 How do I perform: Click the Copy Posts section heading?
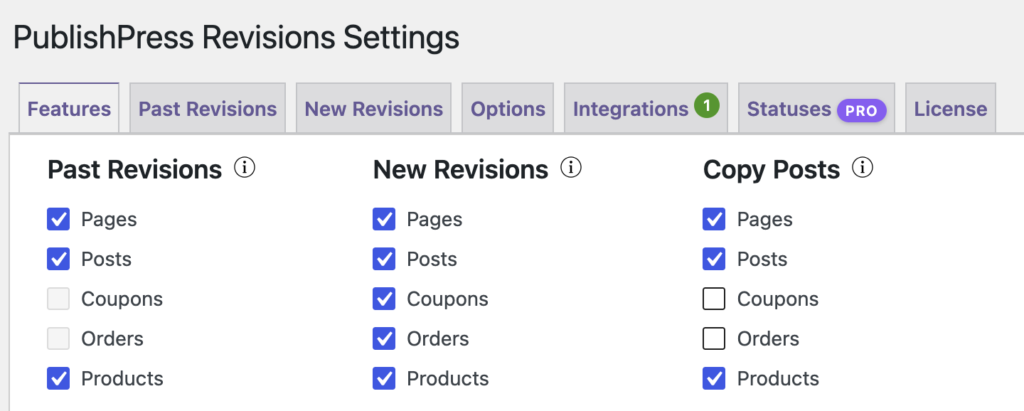click(771, 170)
